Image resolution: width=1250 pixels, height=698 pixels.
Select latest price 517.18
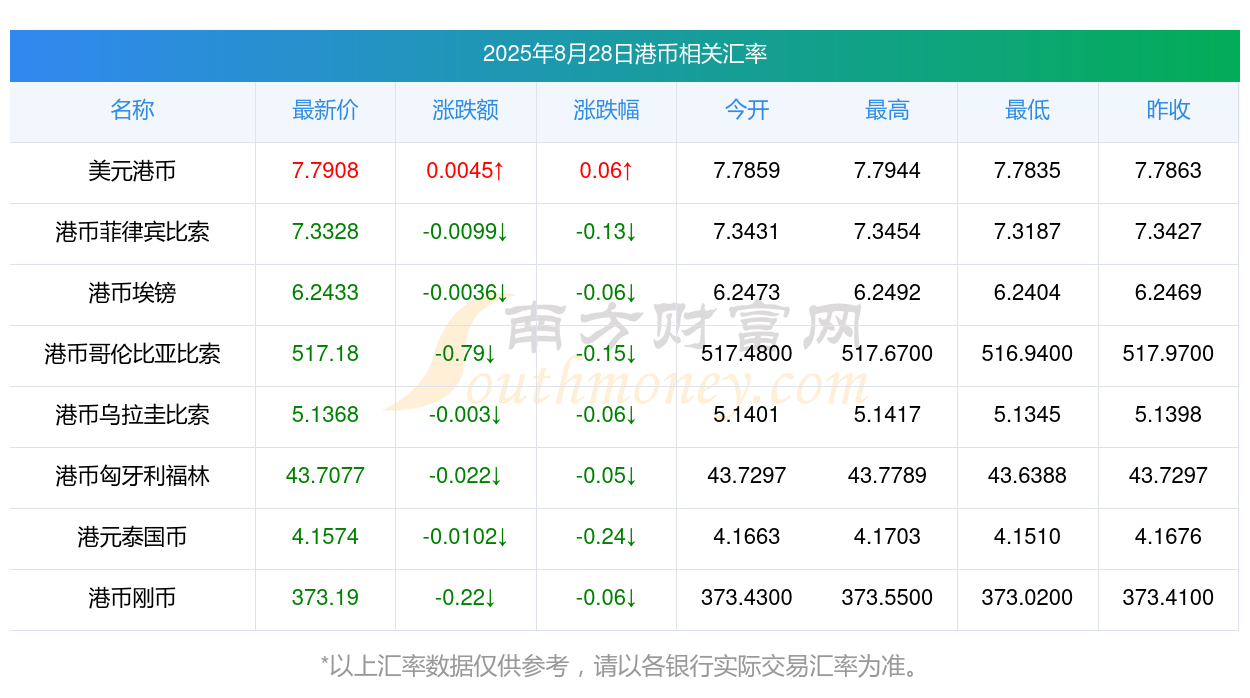[325, 354]
